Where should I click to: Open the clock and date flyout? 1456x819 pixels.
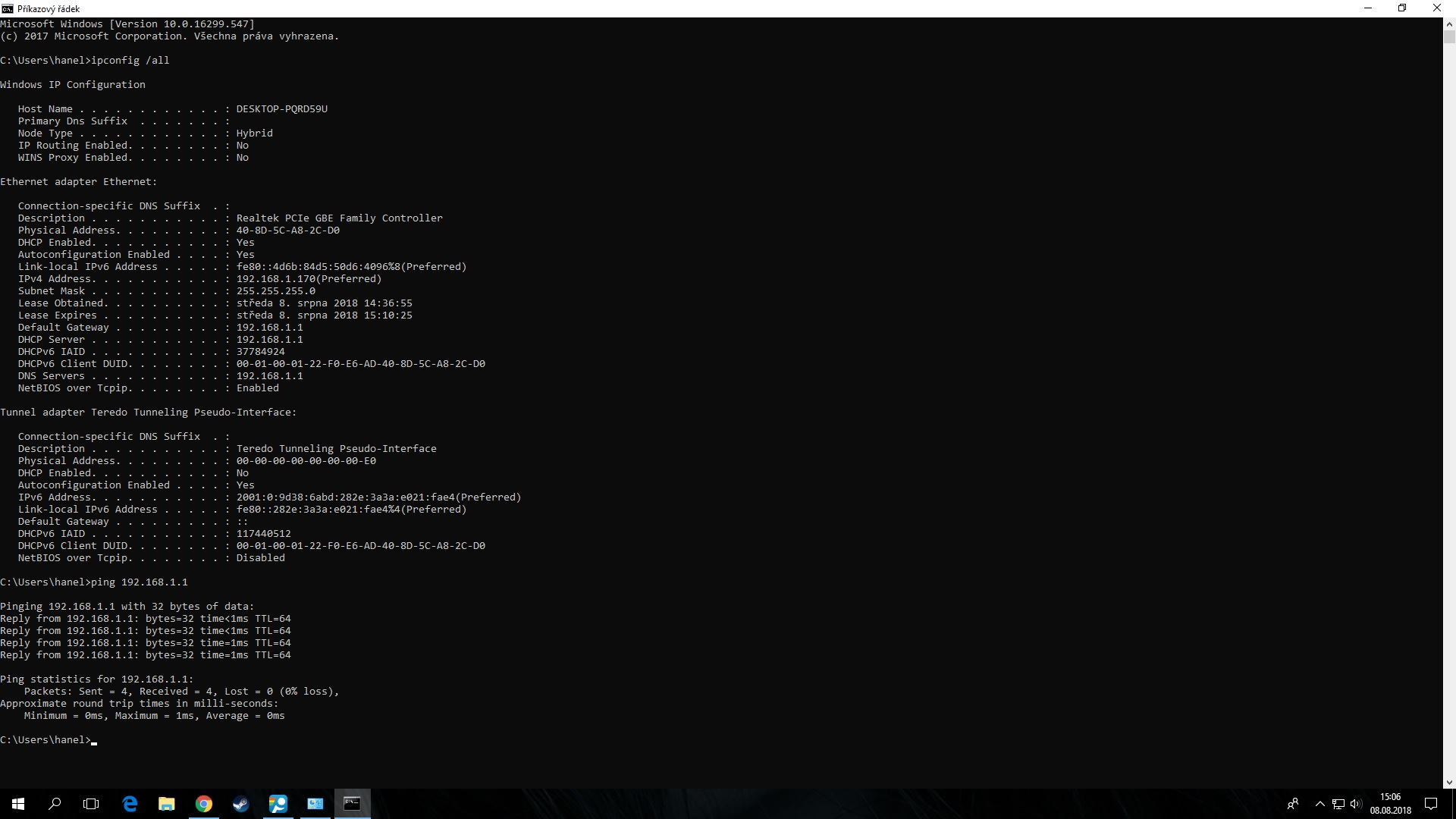pyautogui.click(x=1391, y=804)
